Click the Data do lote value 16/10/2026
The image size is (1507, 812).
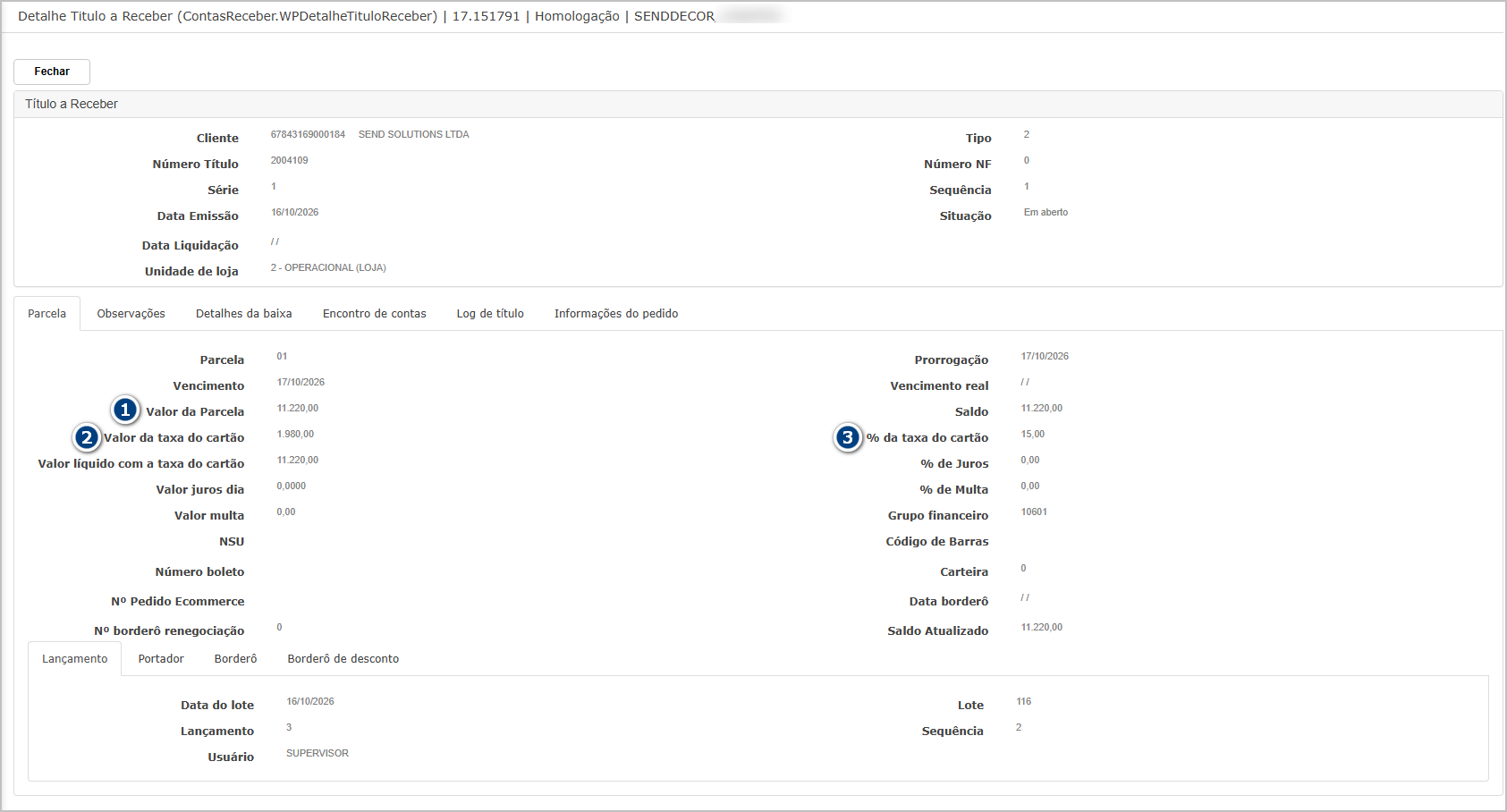point(310,702)
